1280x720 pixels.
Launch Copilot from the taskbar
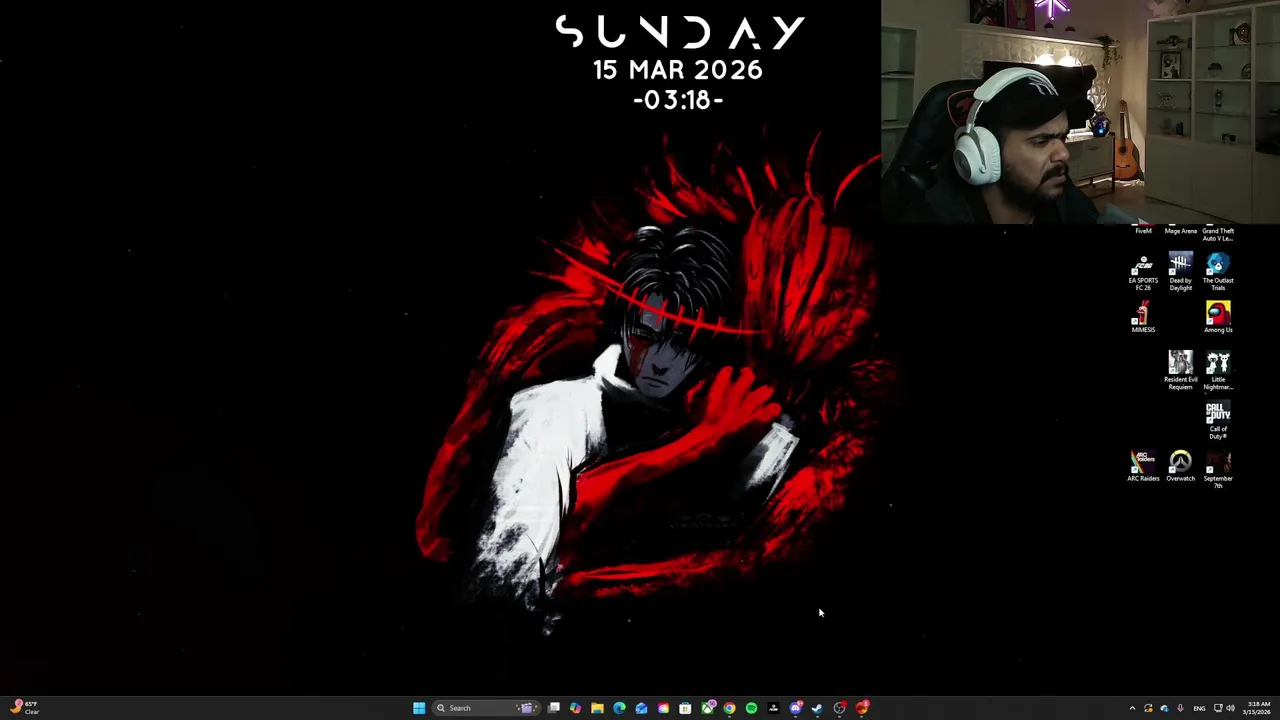pos(575,708)
